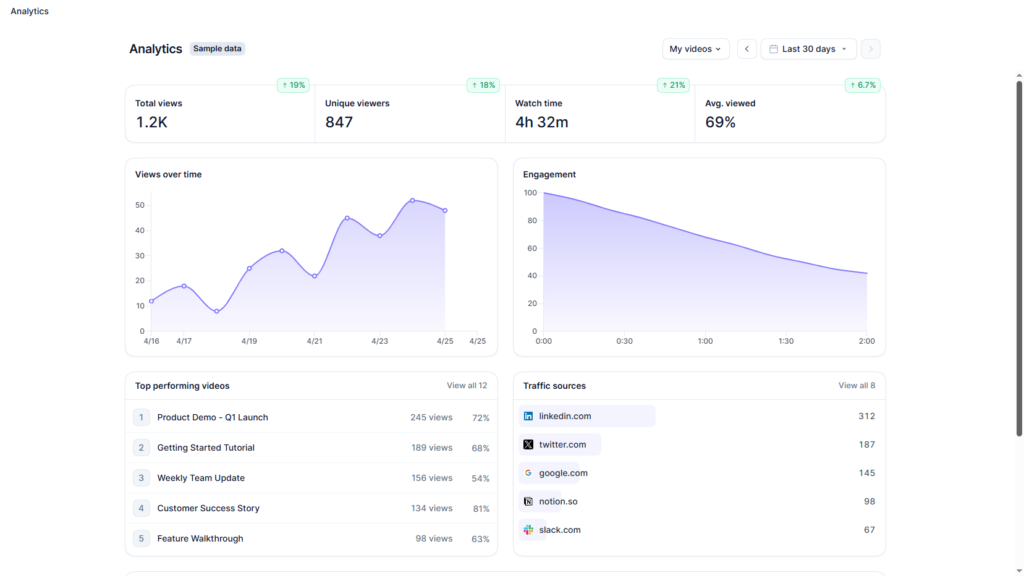Click the Twitter X icon in Traffic sources
This screenshot has width=1024, height=578.
pyautogui.click(x=528, y=444)
